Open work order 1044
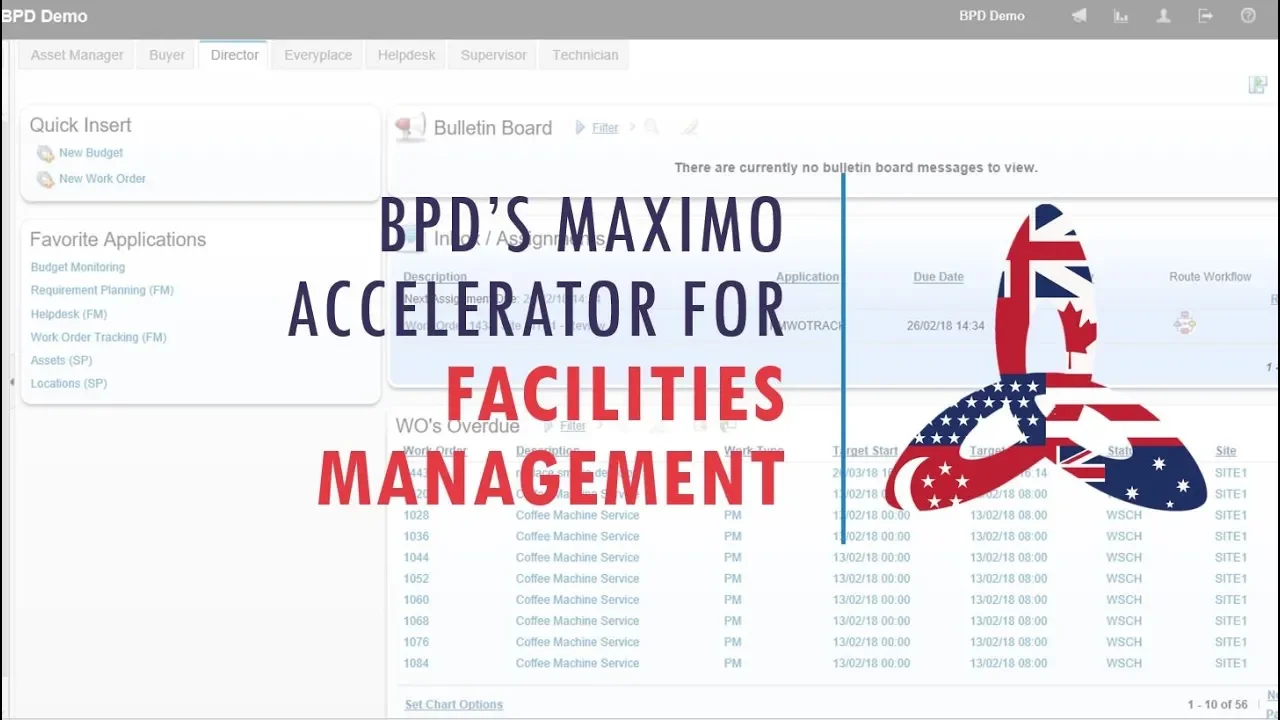The image size is (1280, 720). click(x=416, y=557)
